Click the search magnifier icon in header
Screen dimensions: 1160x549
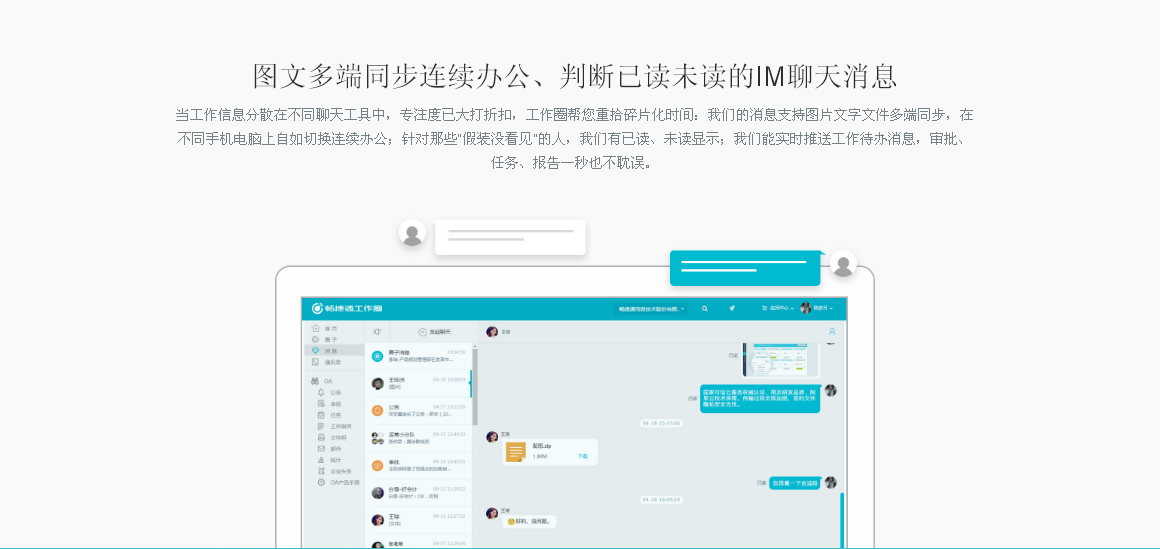tap(705, 309)
